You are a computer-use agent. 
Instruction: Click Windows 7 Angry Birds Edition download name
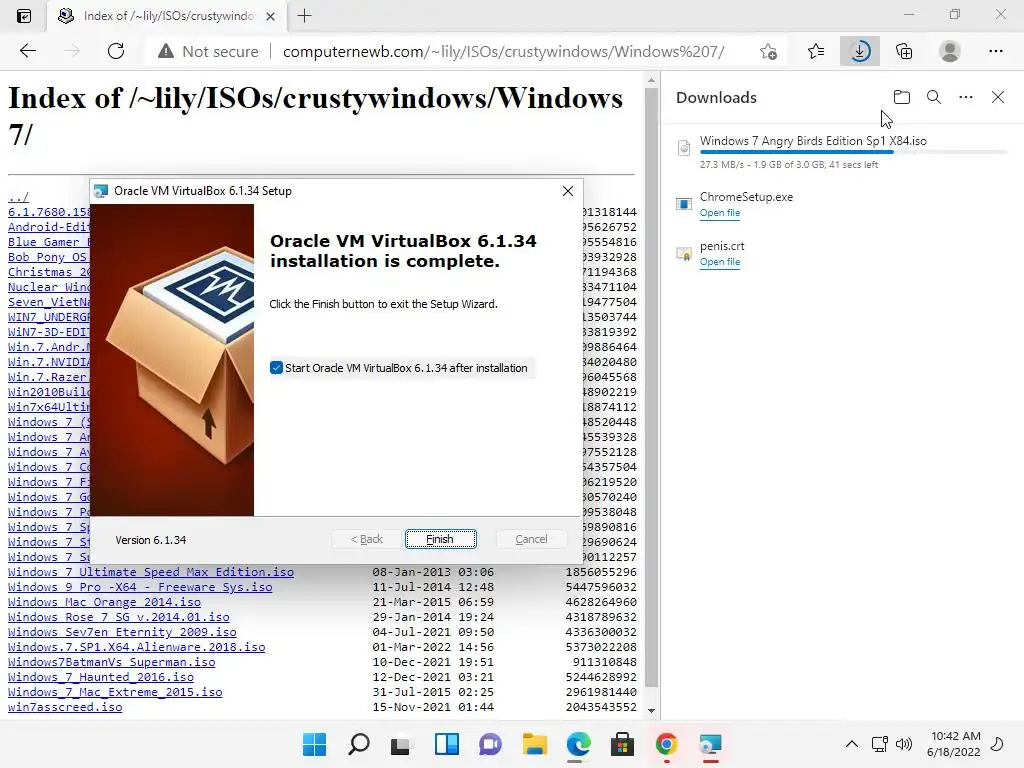pos(813,140)
